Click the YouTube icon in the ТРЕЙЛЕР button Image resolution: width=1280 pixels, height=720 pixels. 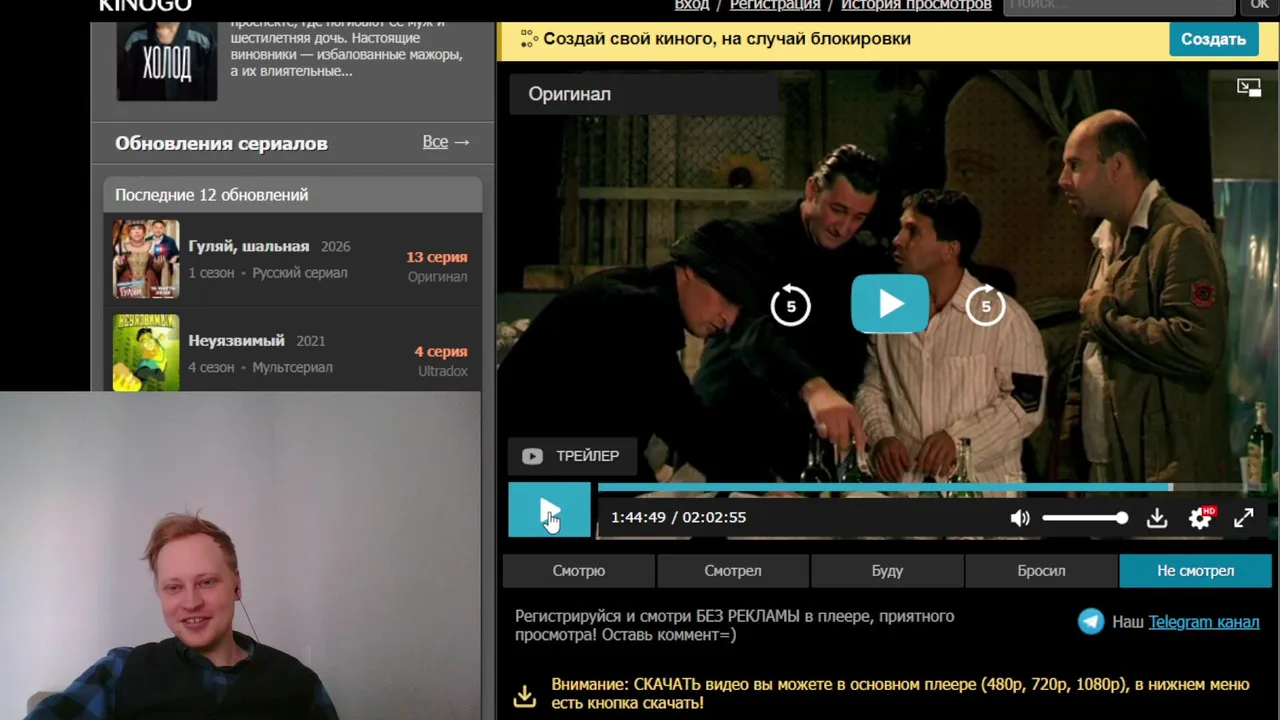tap(532, 456)
